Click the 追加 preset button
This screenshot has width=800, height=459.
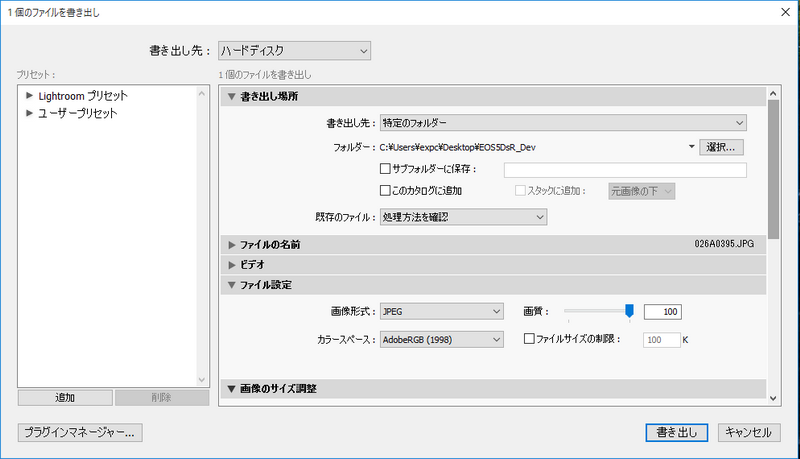(65, 398)
